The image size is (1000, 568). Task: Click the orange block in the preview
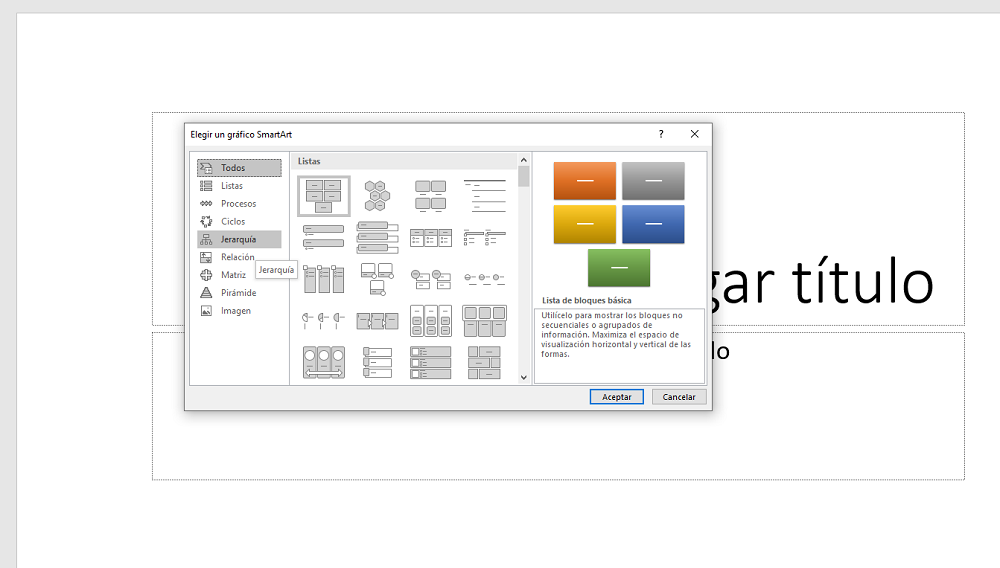[x=585, y=181]
